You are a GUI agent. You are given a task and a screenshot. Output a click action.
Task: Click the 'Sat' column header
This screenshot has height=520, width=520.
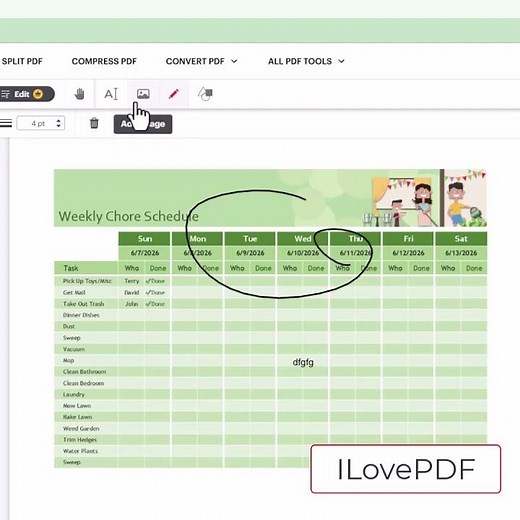tap(461, 239)
